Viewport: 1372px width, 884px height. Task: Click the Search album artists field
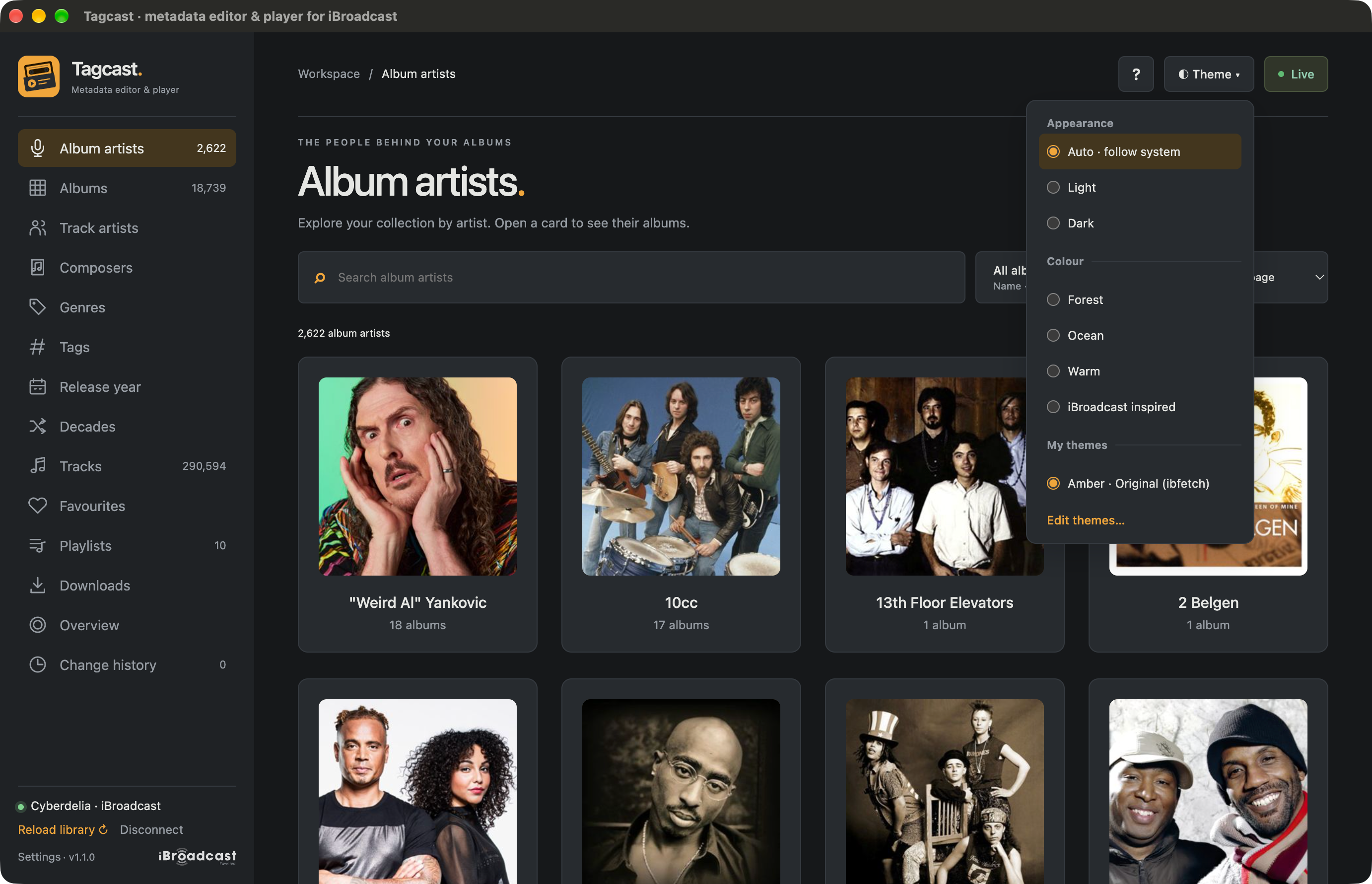tap(631, 277)
